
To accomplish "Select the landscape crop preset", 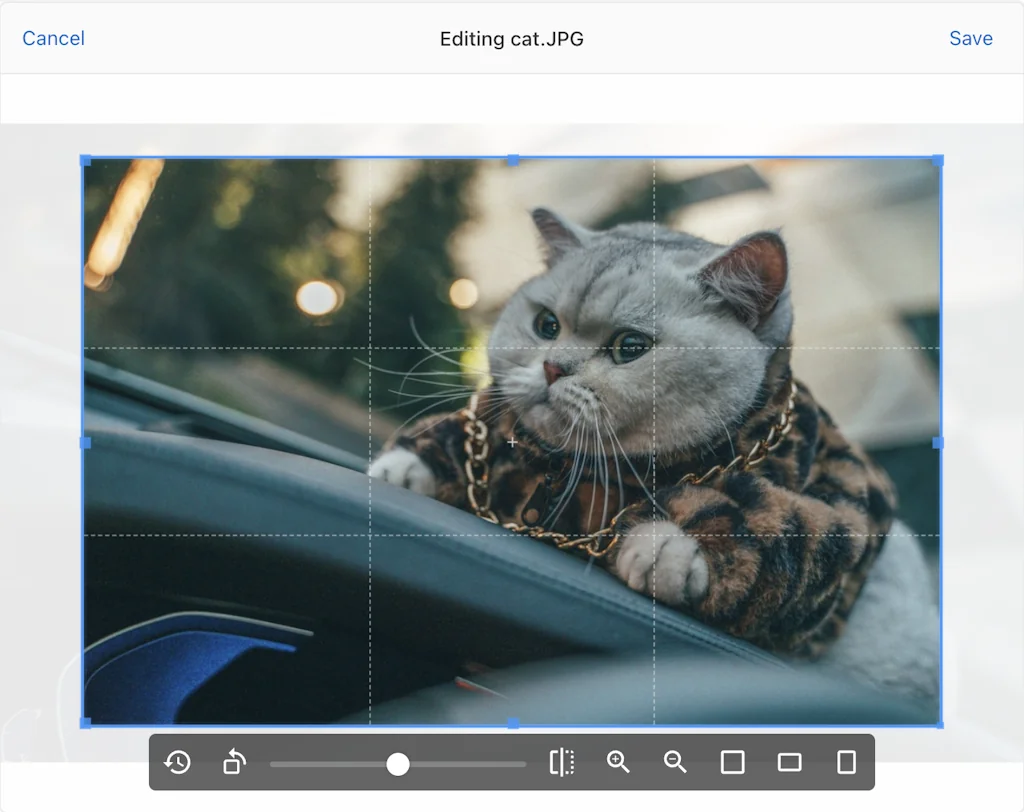I will click(x=789, y=762).
